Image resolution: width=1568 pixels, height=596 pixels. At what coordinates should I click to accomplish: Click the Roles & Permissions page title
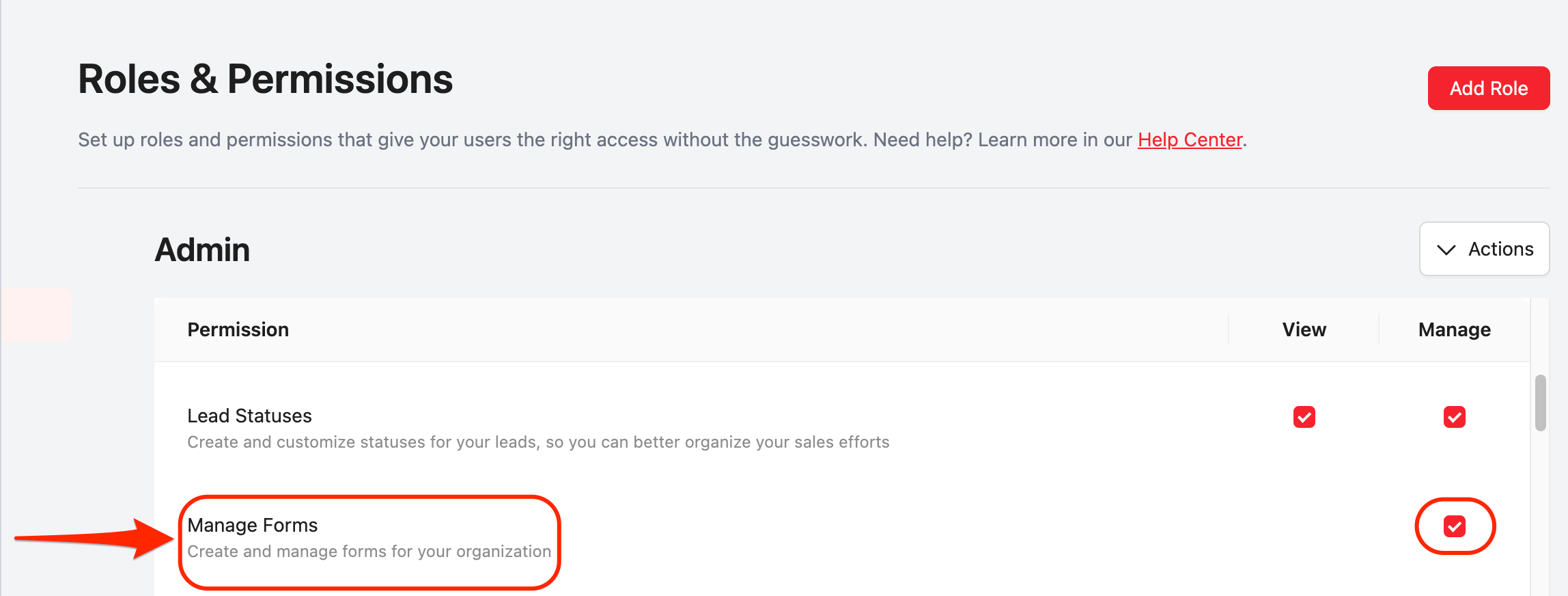pyautogui.click(x=265, y=79)
